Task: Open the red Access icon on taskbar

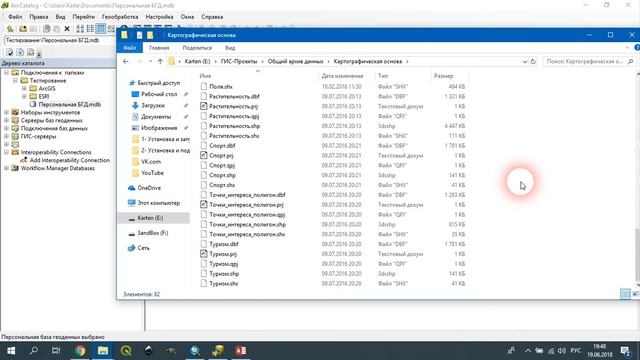Action: pos(240,351)
